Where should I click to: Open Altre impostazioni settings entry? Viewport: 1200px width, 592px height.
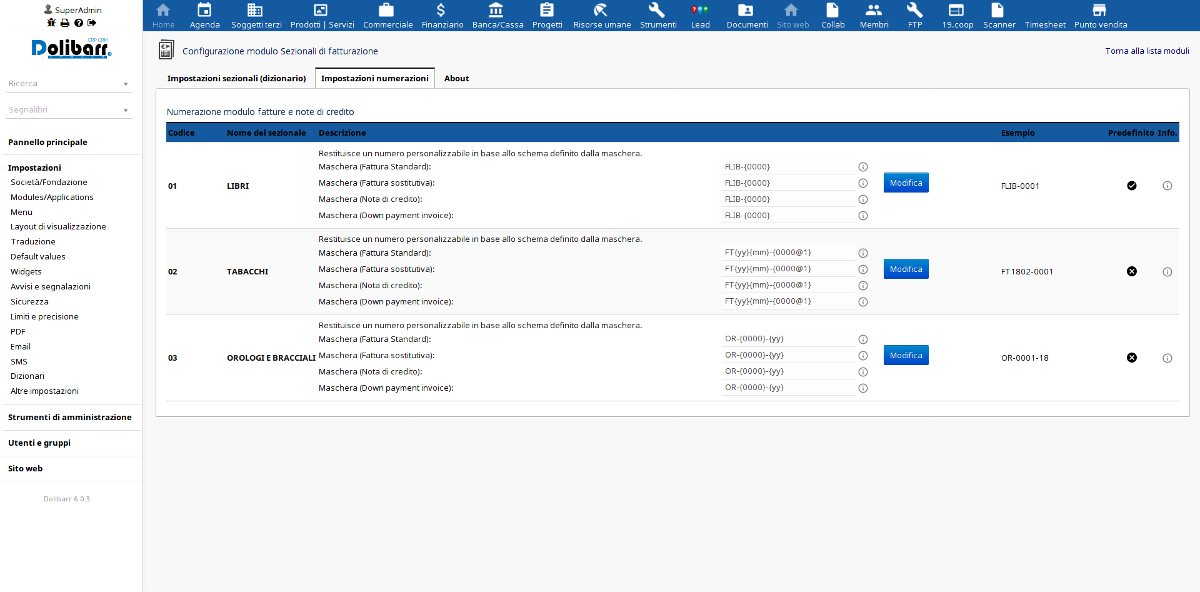[44, 391]
